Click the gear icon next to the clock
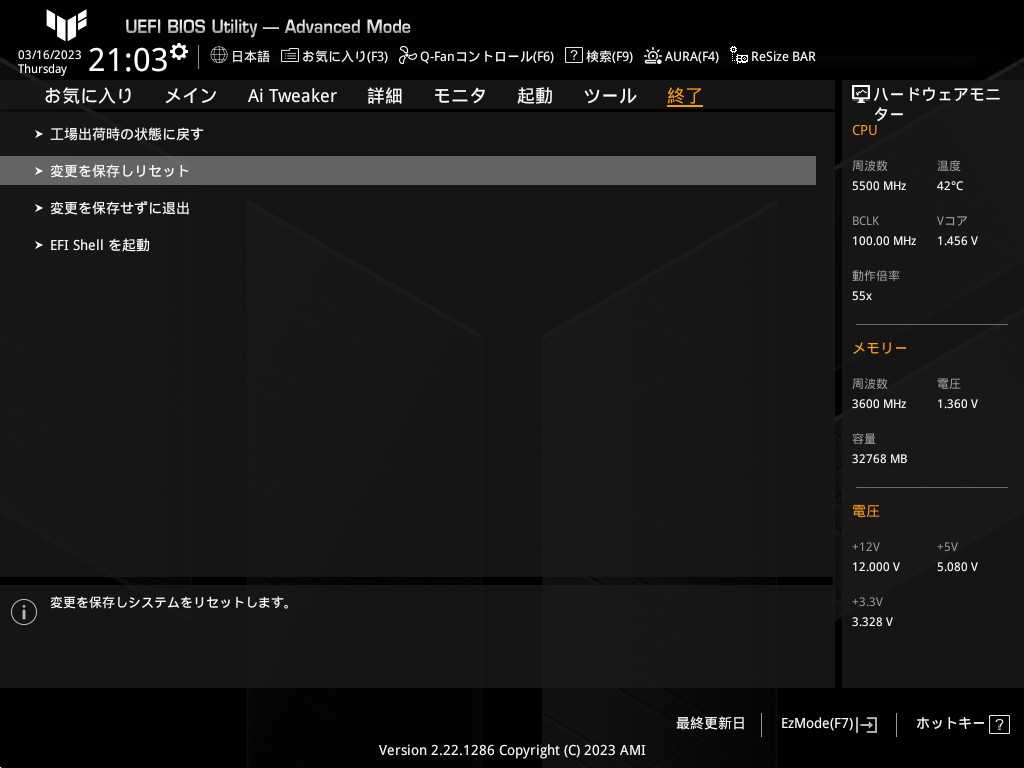 click(x=179, y=52)
